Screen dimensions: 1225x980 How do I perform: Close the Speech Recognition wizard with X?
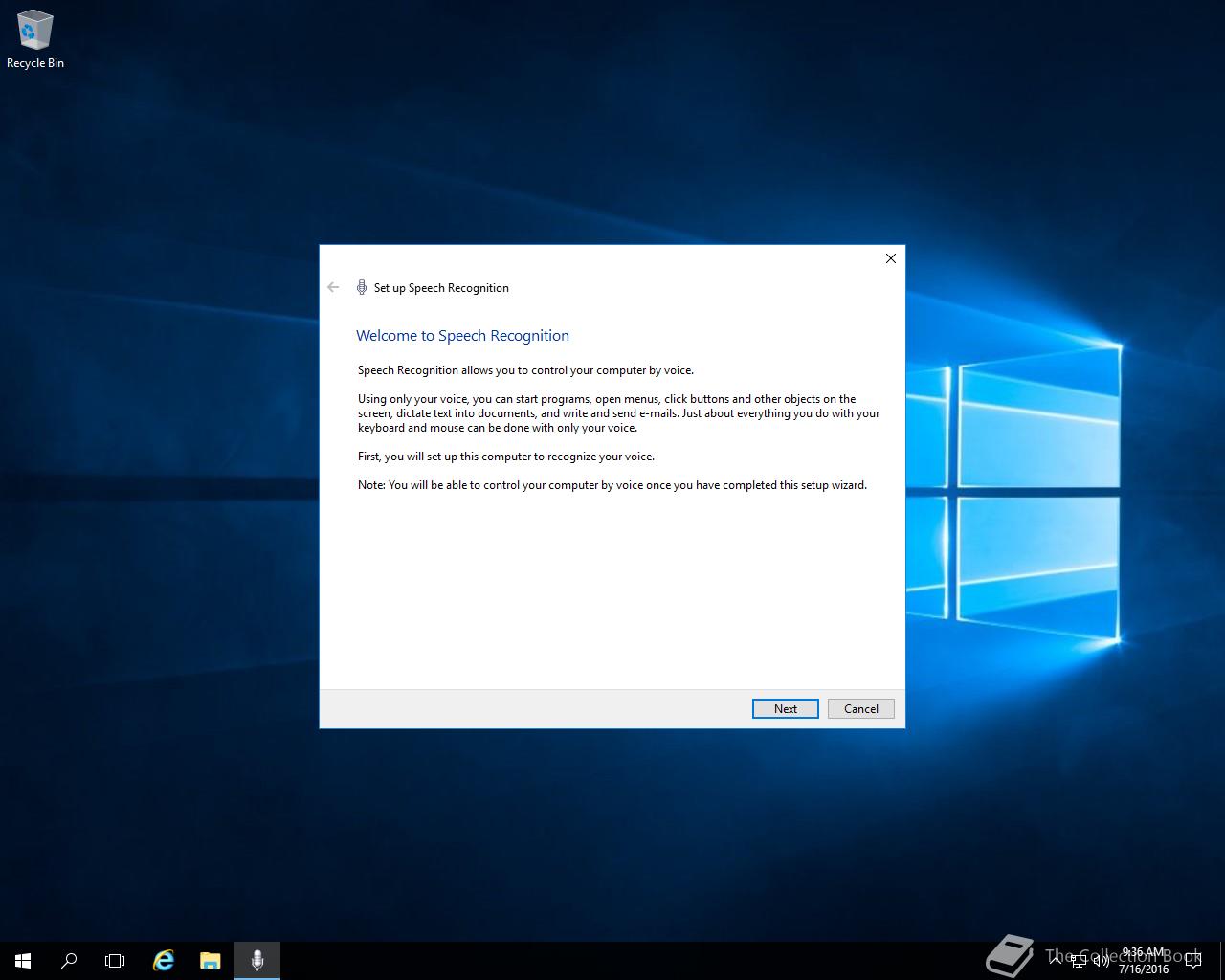click(x=890, y=258)
